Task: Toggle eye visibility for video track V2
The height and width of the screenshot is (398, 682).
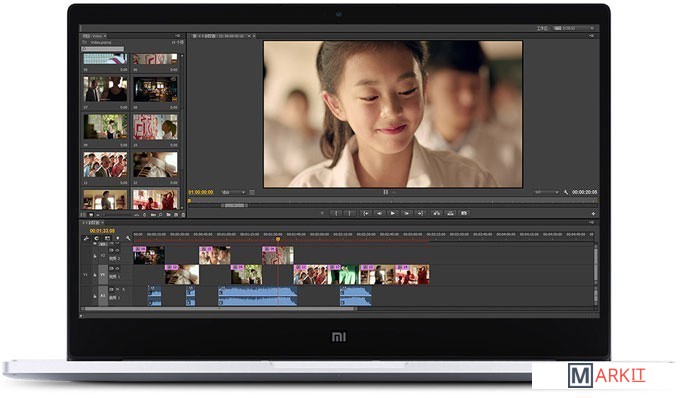Action: pos(117,251)
